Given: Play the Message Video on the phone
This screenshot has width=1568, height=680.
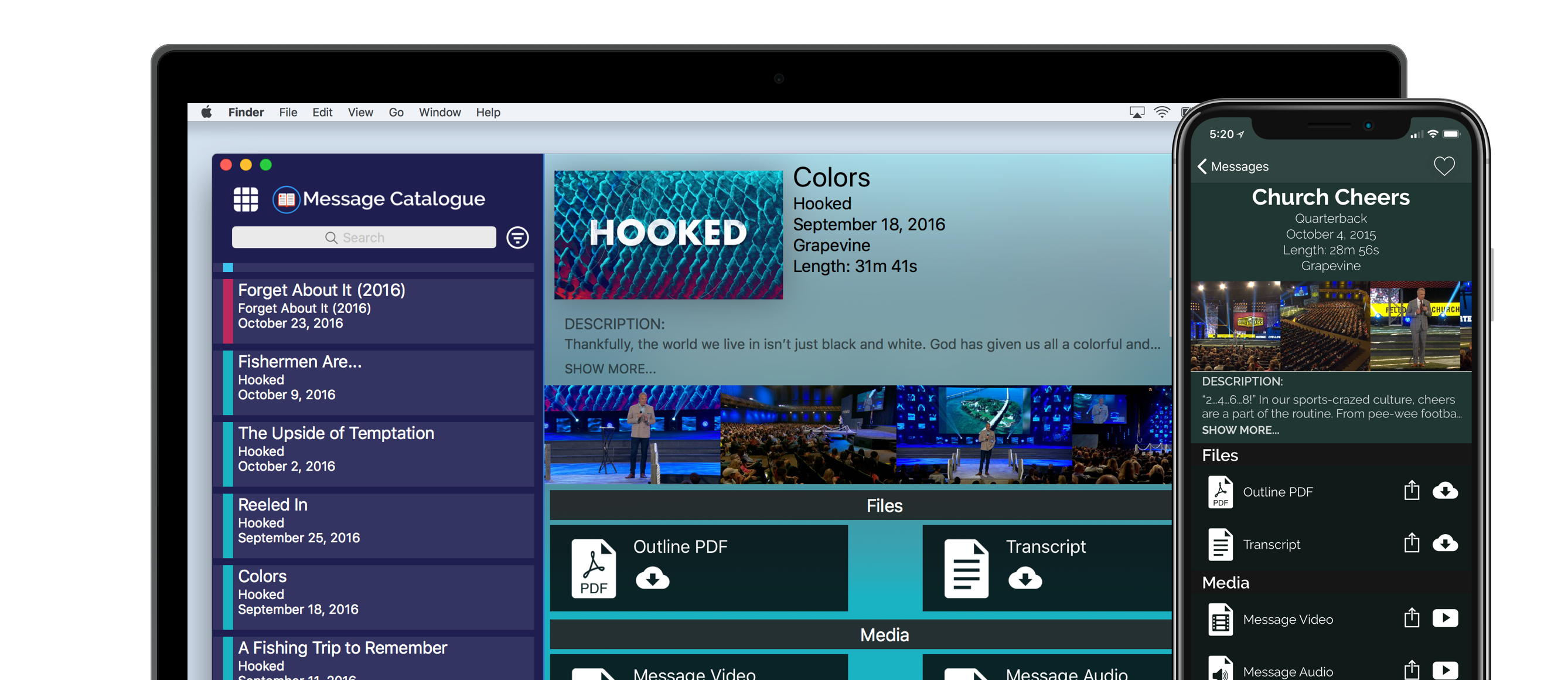Looking at the screenshot, I should (x=1445, y=618).
